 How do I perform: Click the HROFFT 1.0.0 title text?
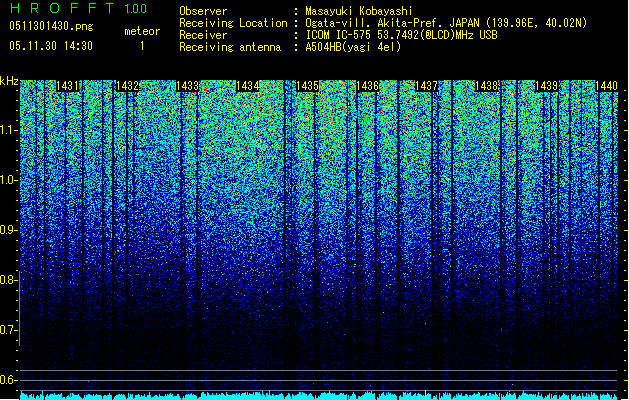point(79,8)
